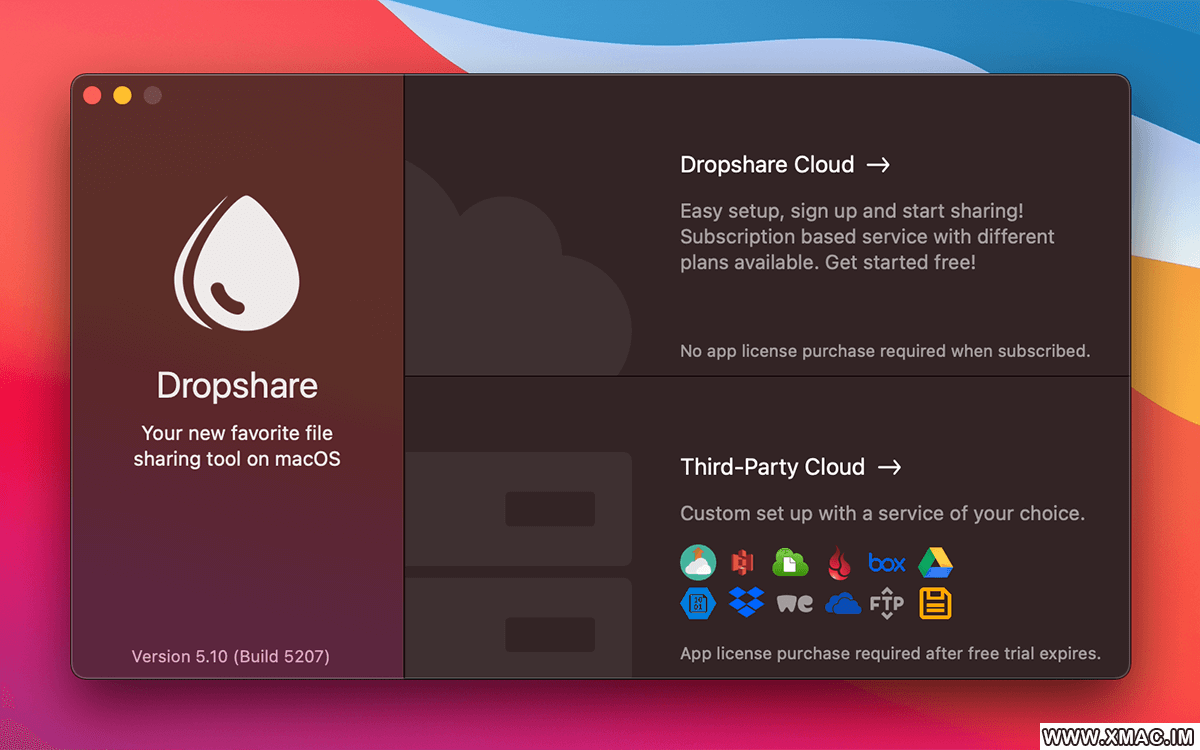Click the arrow beside Third-Party Cloud
Viewport: 1200px width, 750px height.
pyautogui.click(x=889, y=467)
